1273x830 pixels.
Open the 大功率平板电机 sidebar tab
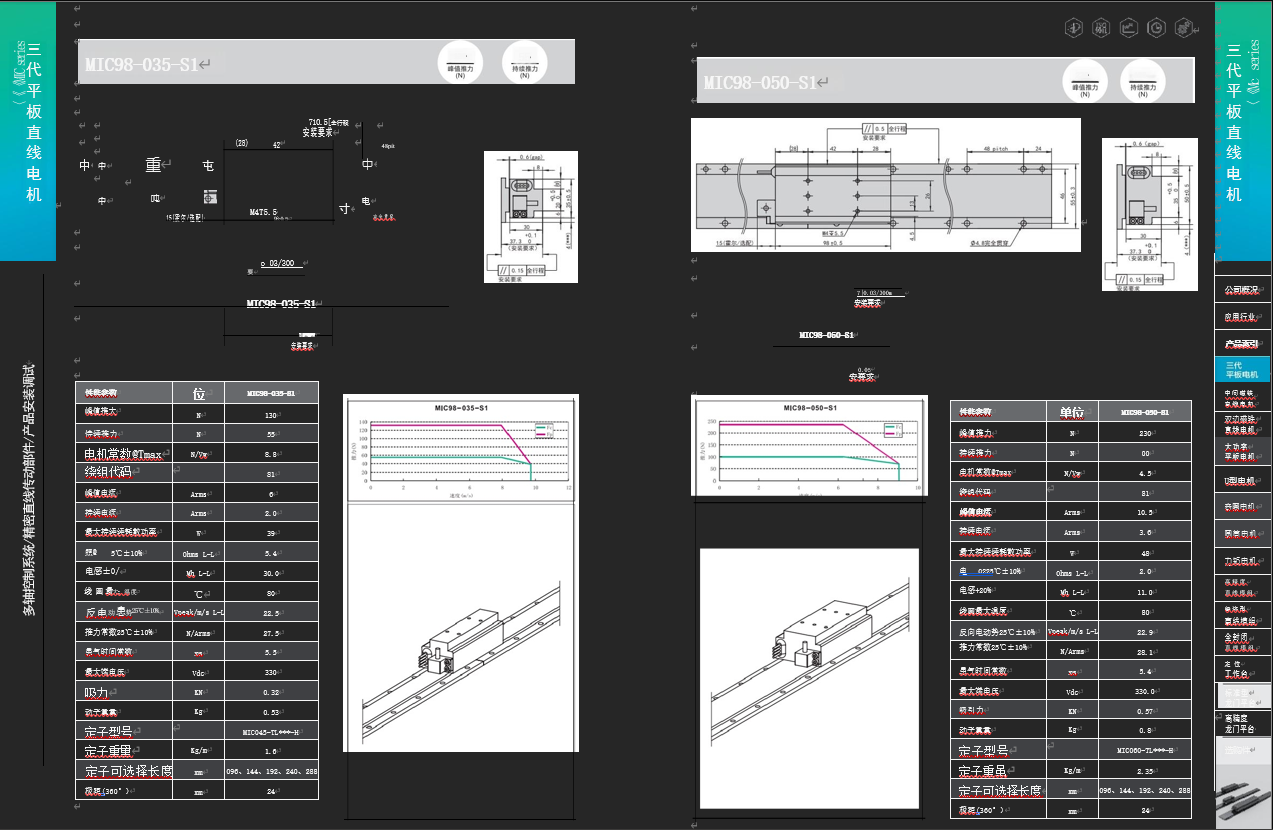tap(1242, 452)
